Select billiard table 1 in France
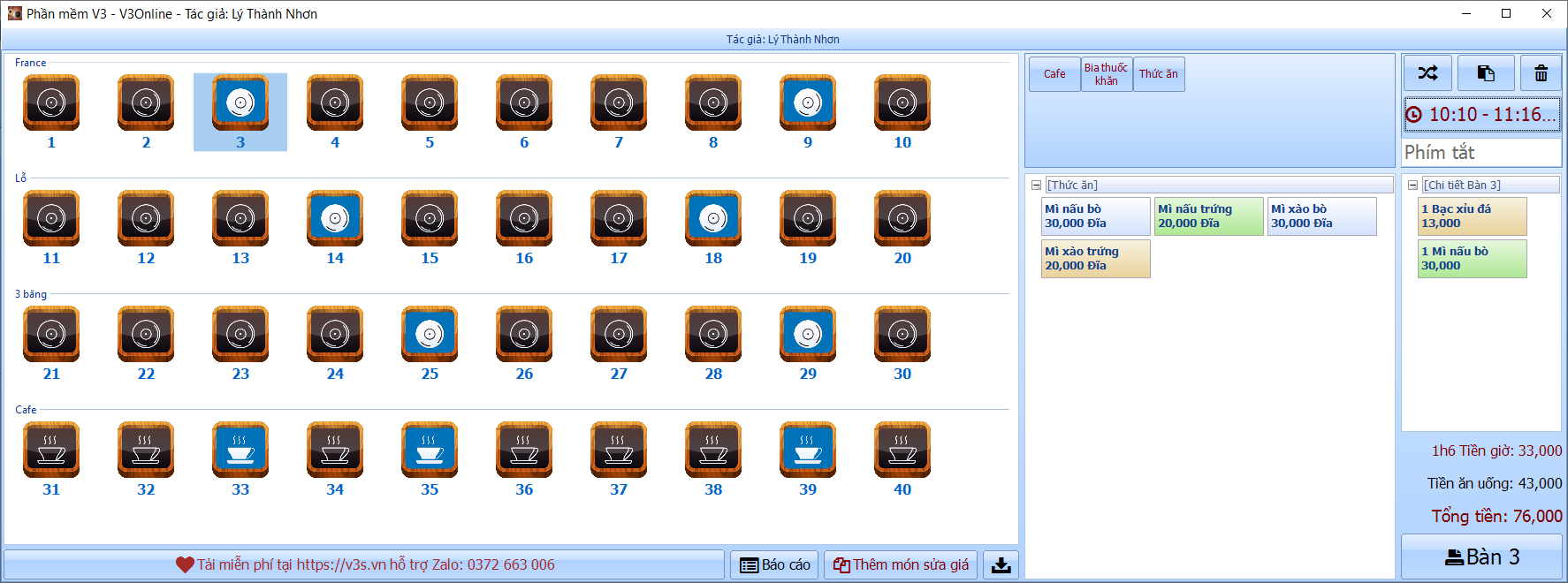1568x583 pixels. [51, 112]
